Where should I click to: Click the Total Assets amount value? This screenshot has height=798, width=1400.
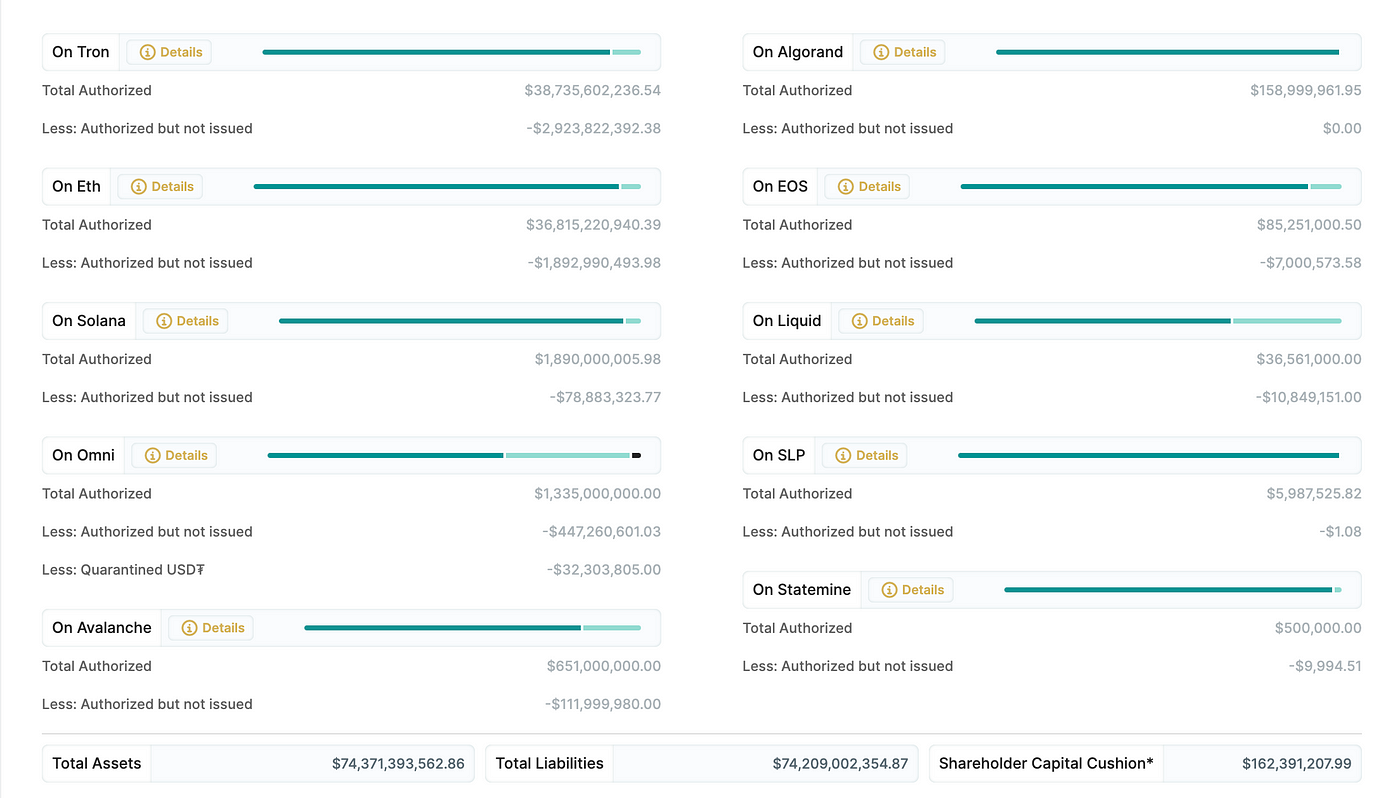398,764
